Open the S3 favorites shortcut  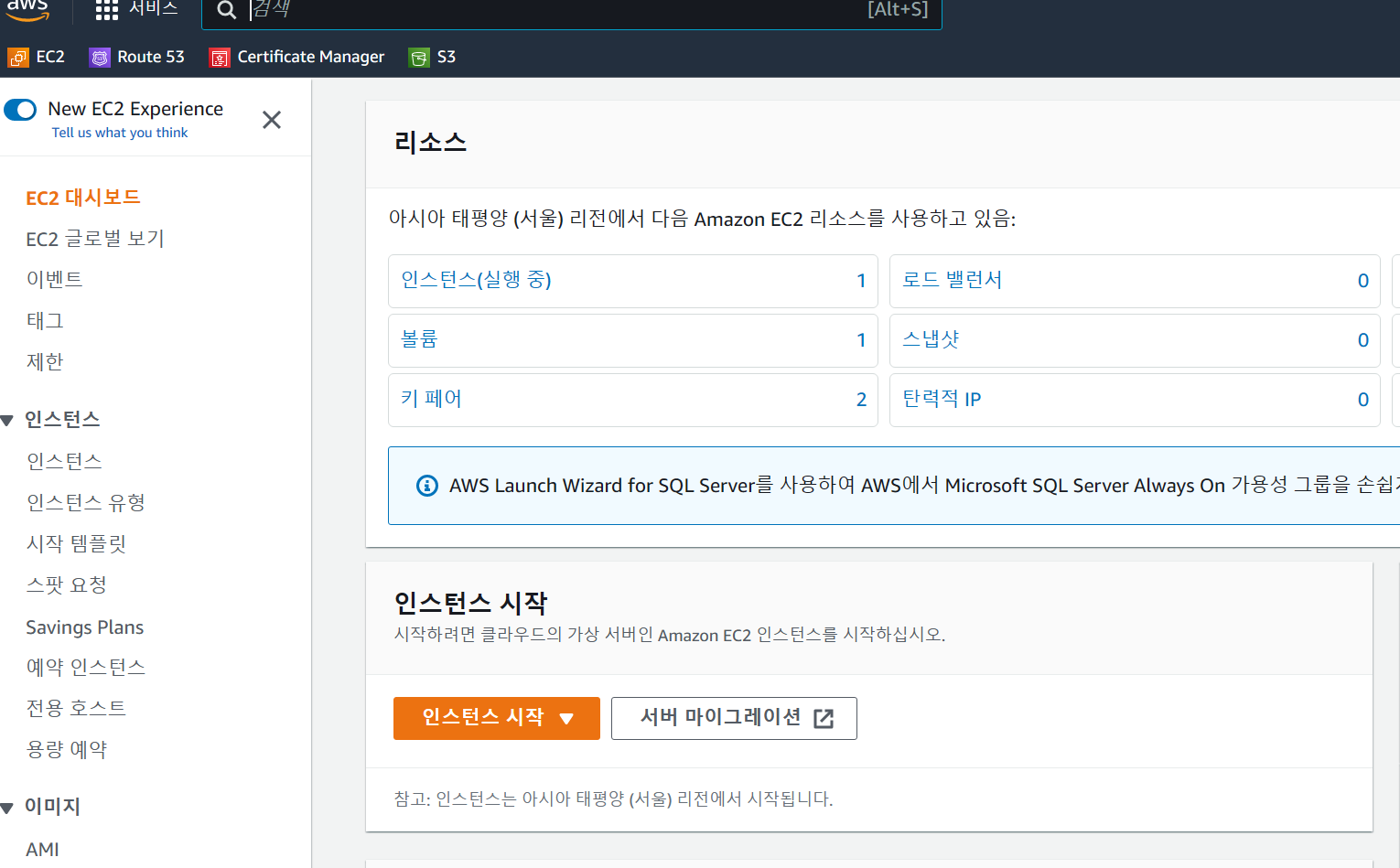point(432,57)
